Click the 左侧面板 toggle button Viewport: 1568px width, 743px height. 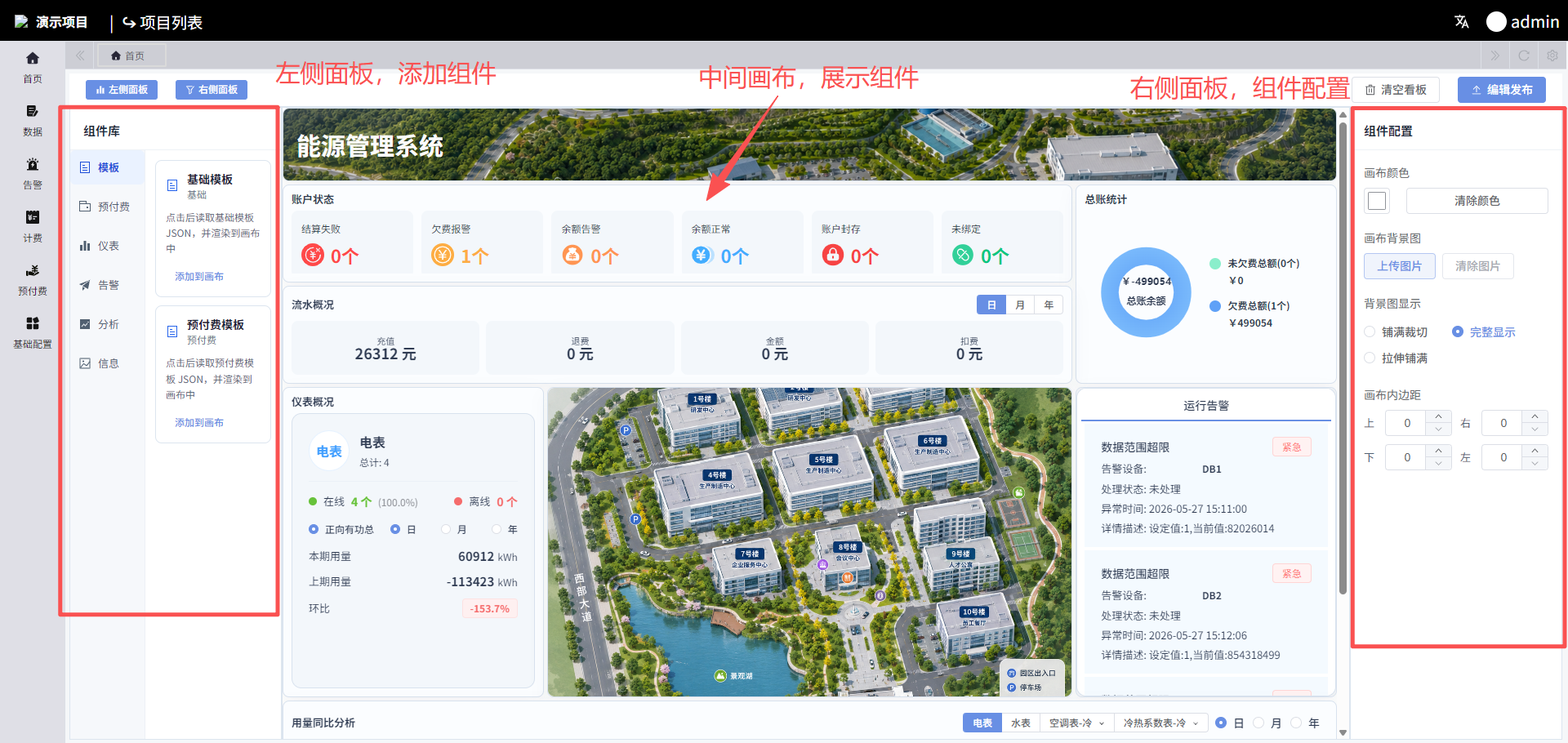click(x=122, y=90)
